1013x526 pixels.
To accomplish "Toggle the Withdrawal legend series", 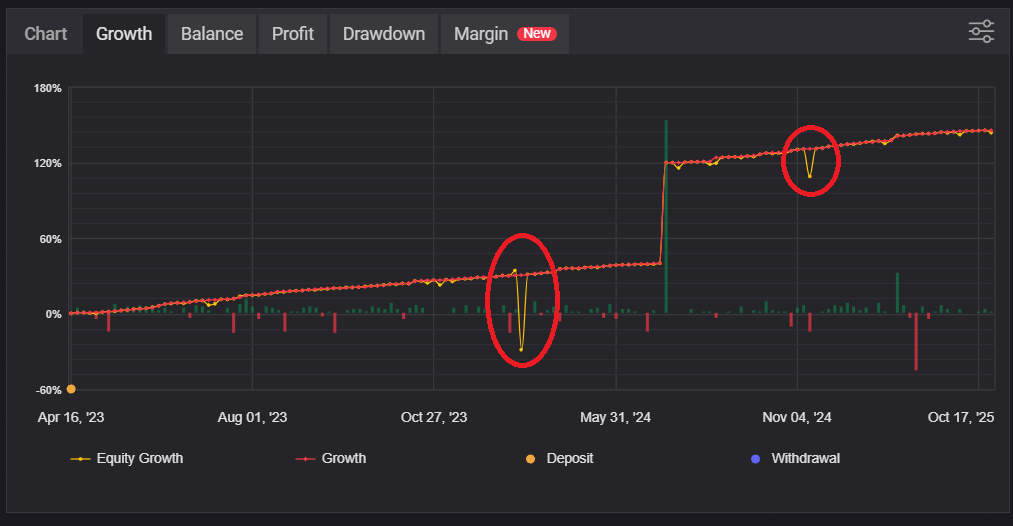I will click(795, 458).
